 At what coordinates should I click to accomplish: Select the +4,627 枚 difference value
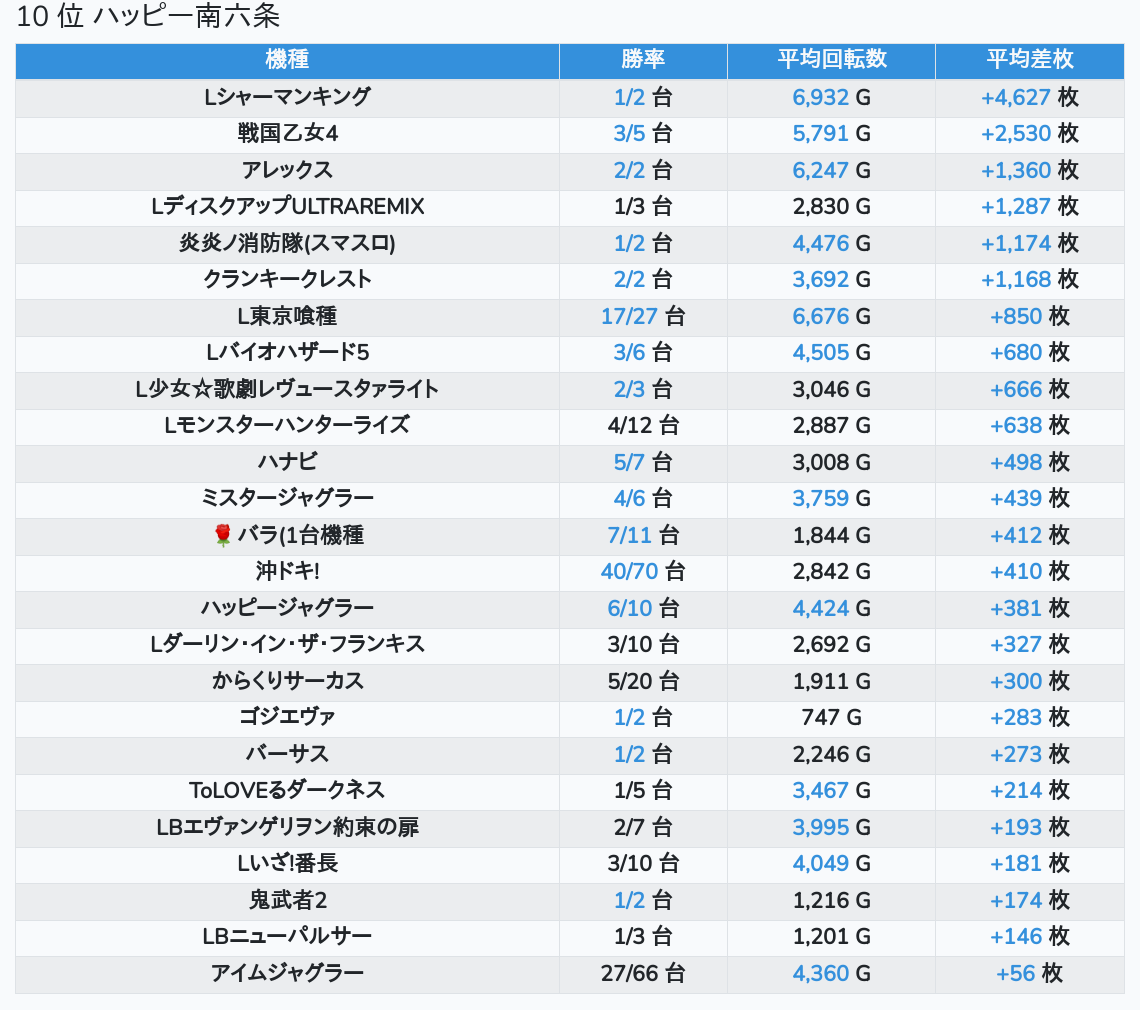click(x=1029, y=97)
